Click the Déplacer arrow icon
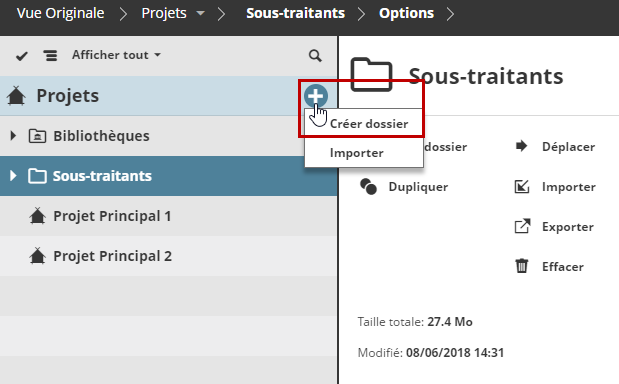This screenshot has height=384, width=619. [x=521, y=146]
